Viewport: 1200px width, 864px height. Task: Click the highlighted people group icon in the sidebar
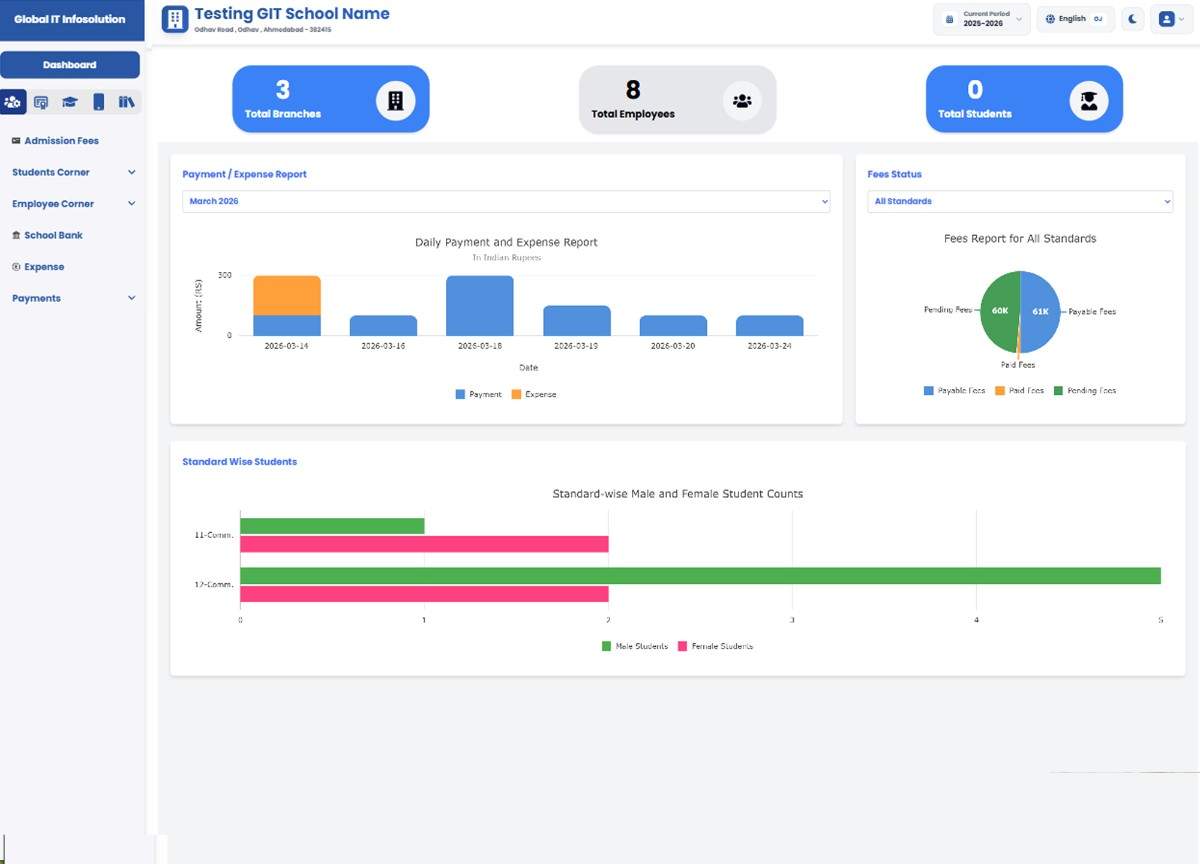[14, 101]
